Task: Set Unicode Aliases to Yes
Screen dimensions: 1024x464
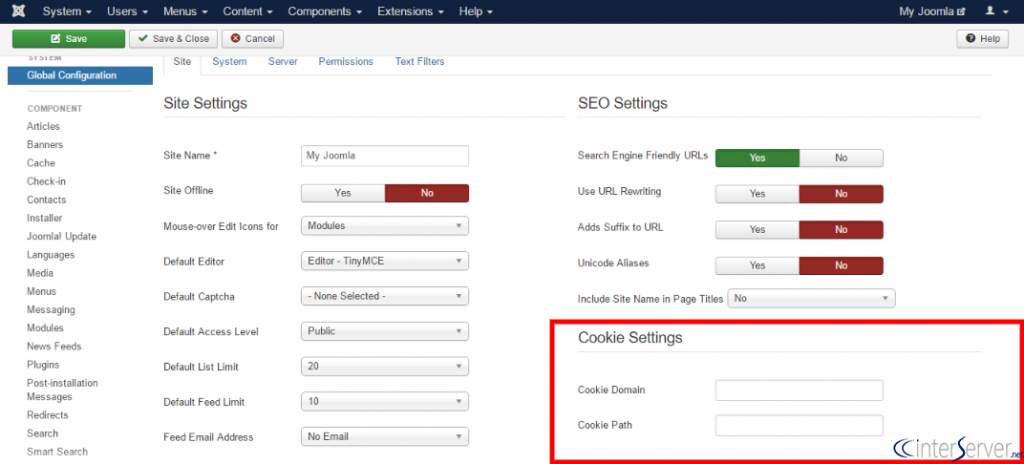Action: point(758,265)
